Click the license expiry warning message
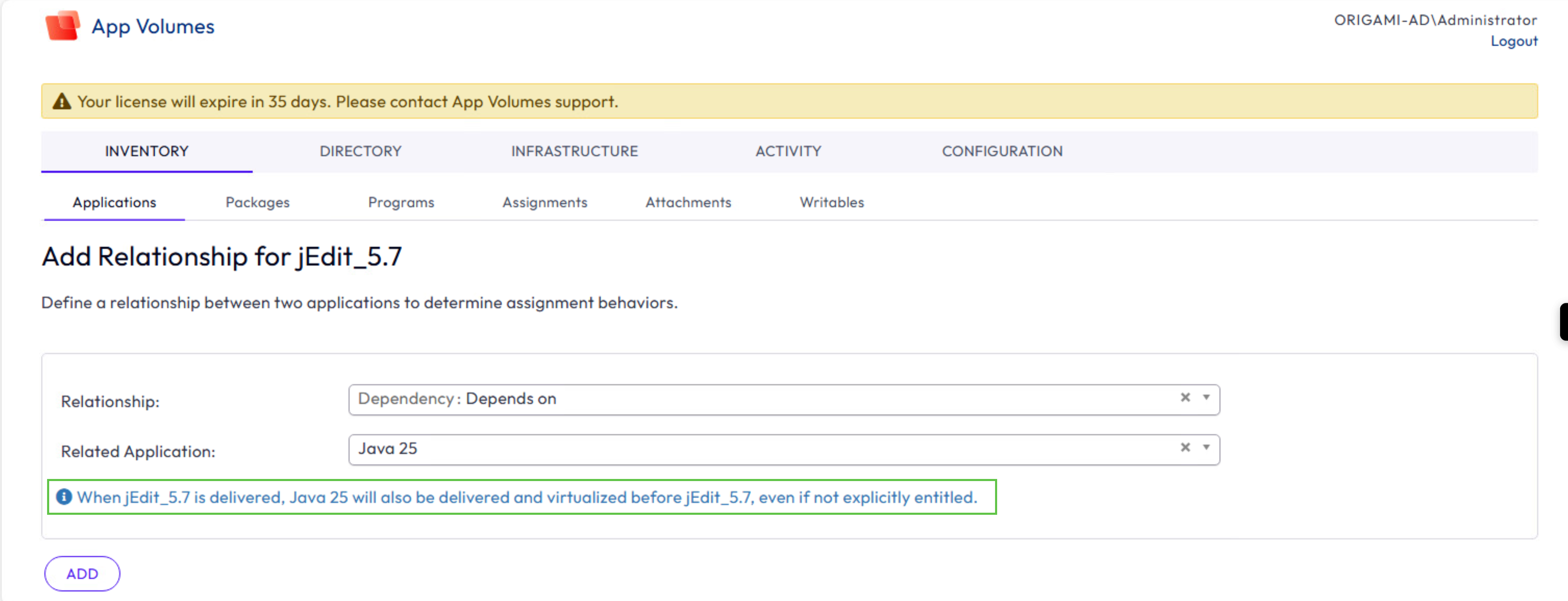This screenshot has height=601, width=1568. coord(348,102)
